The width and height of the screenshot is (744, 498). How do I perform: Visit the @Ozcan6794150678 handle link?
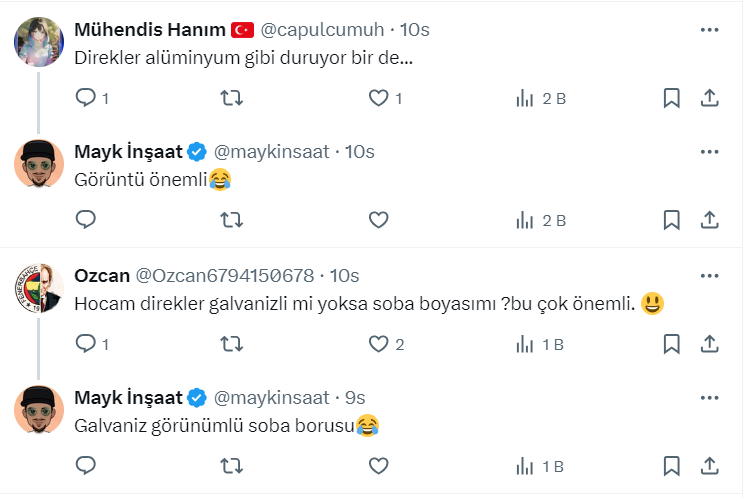[224, 275]
